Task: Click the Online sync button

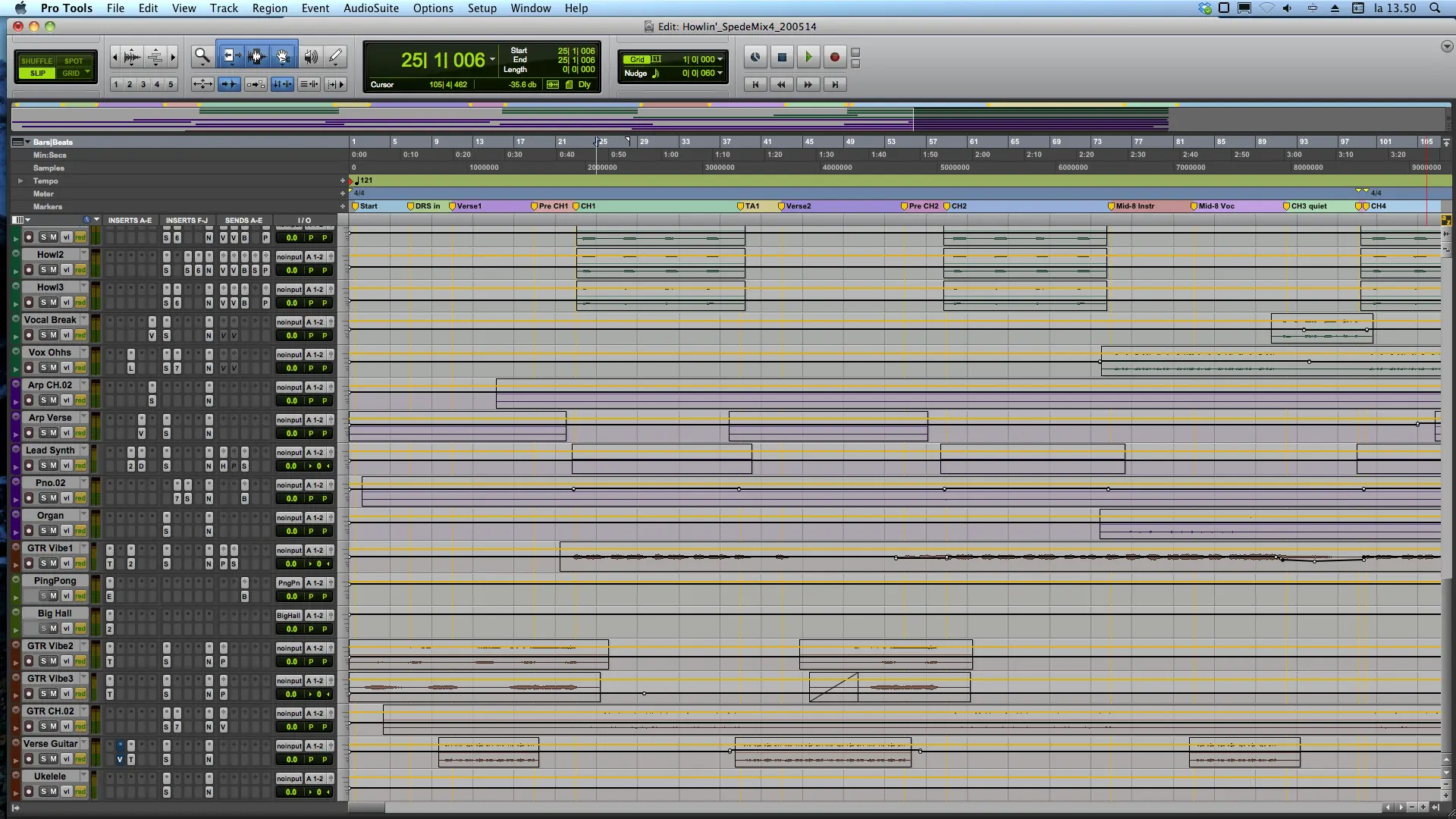Action: pos(755,57)
